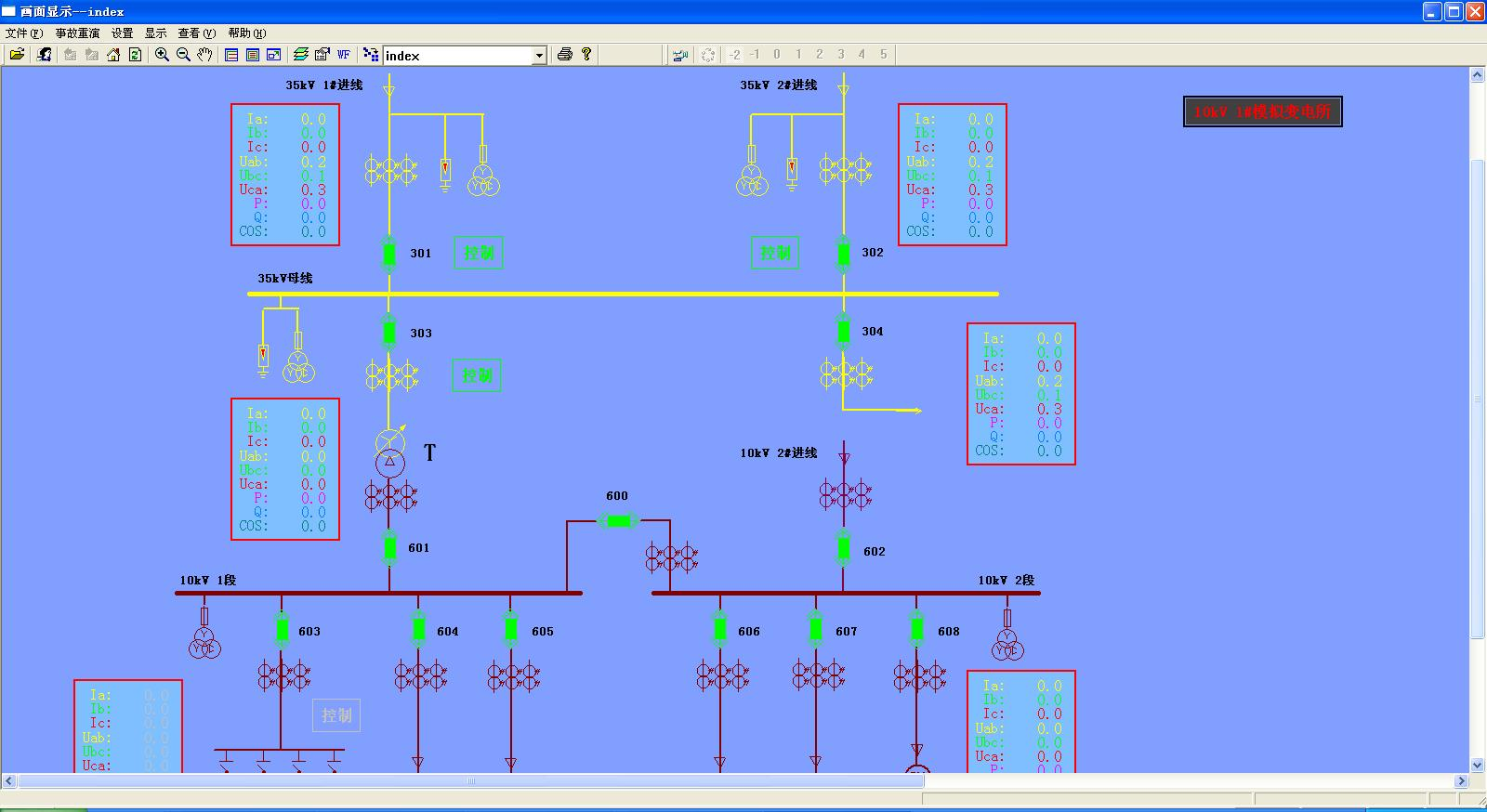Open the 事故重演 menu
The width and height of the screenshot is (1487, 812).
click(x=77, y=33)
